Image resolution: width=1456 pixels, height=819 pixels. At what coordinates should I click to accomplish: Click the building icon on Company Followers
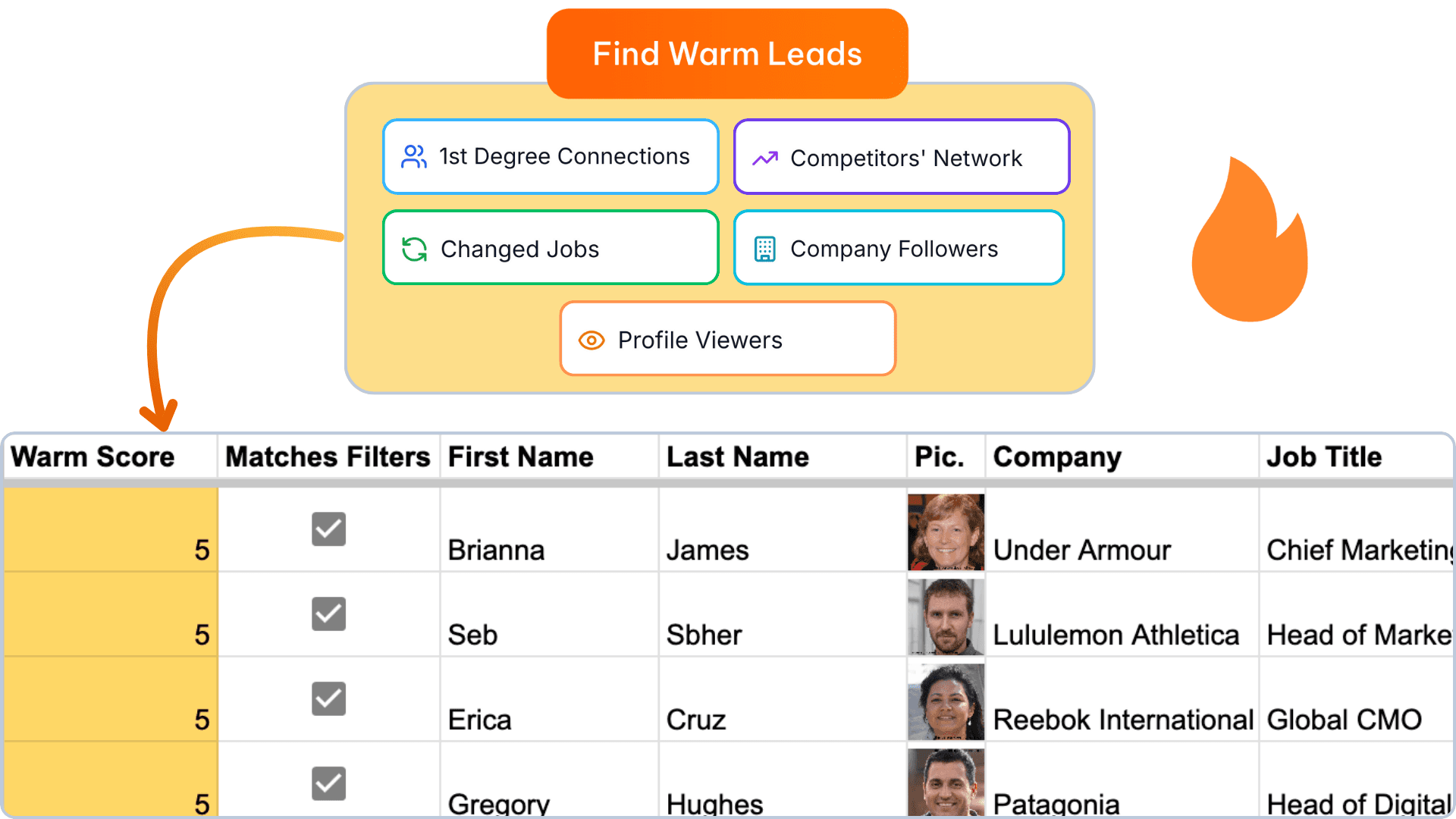(765, 248)
